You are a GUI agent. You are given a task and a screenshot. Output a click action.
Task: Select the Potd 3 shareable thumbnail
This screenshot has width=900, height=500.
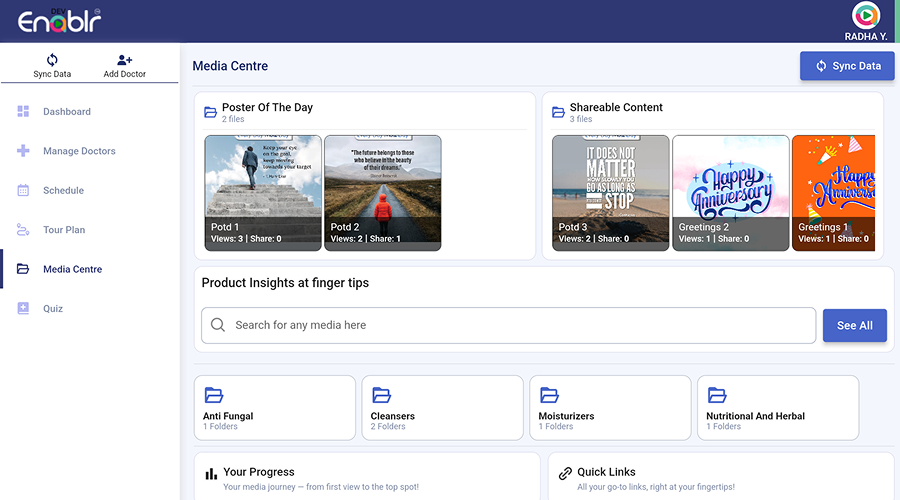pyautogui.click(x=610, y=192)
